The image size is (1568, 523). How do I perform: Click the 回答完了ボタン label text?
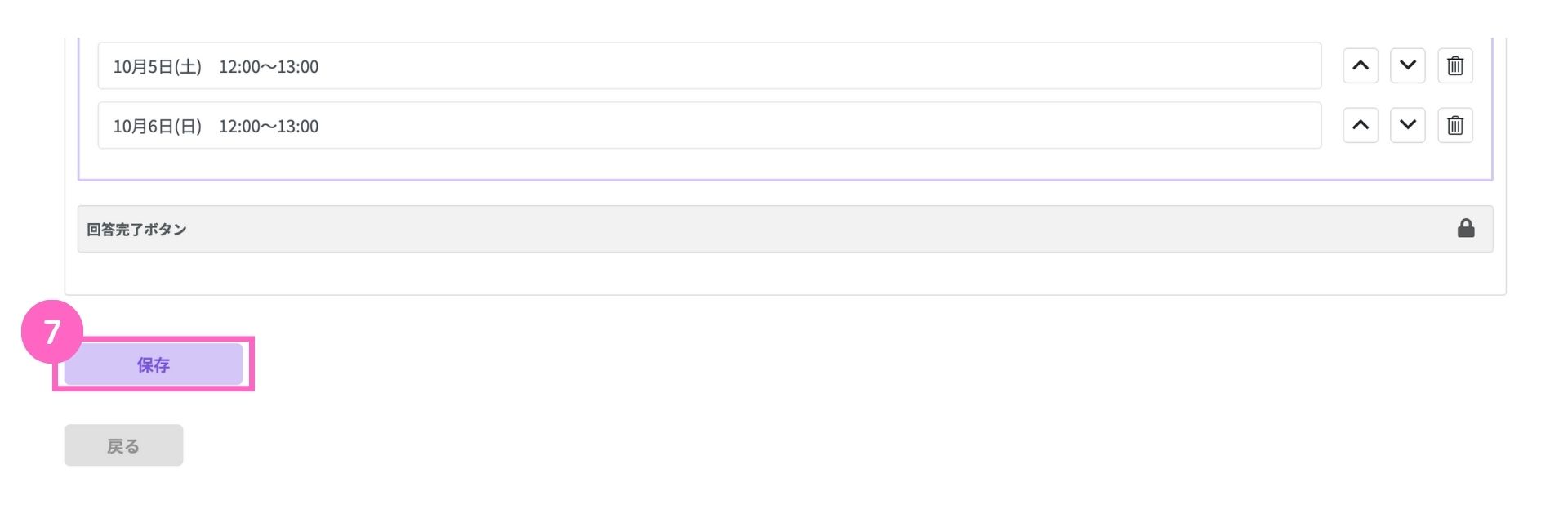(136, 230)
